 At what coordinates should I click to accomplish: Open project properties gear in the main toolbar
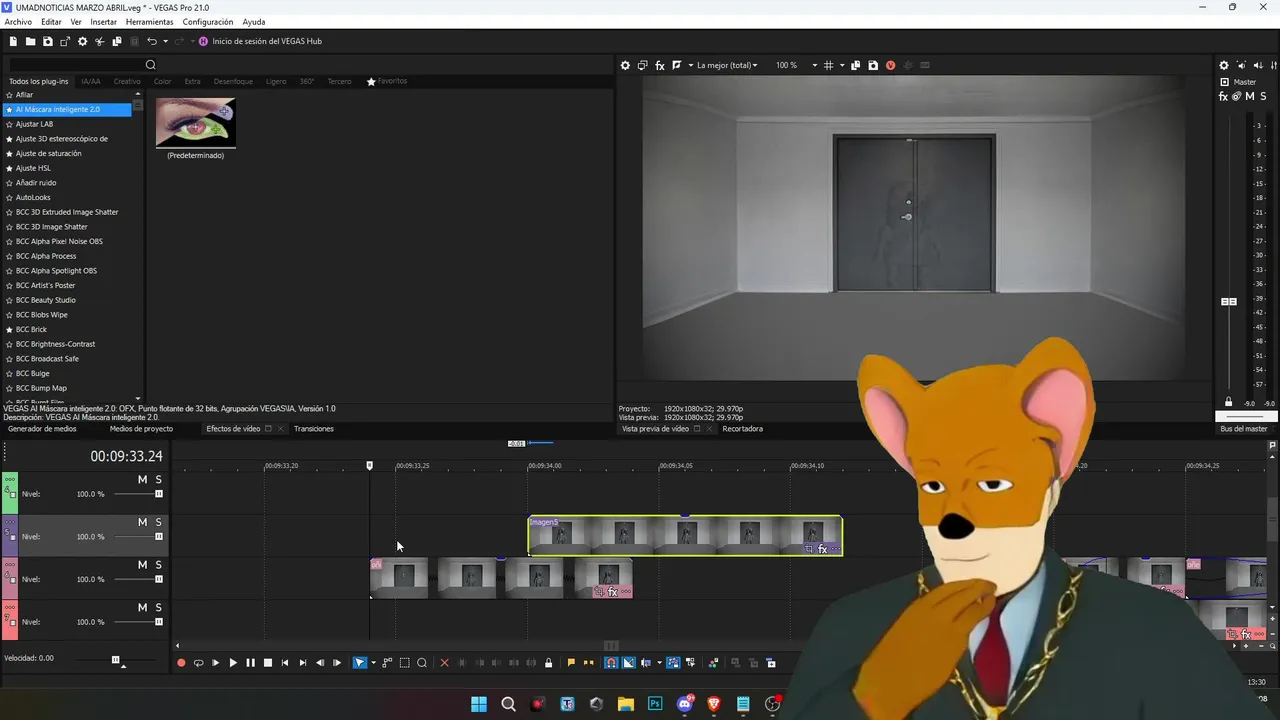[x=82, y=41]
